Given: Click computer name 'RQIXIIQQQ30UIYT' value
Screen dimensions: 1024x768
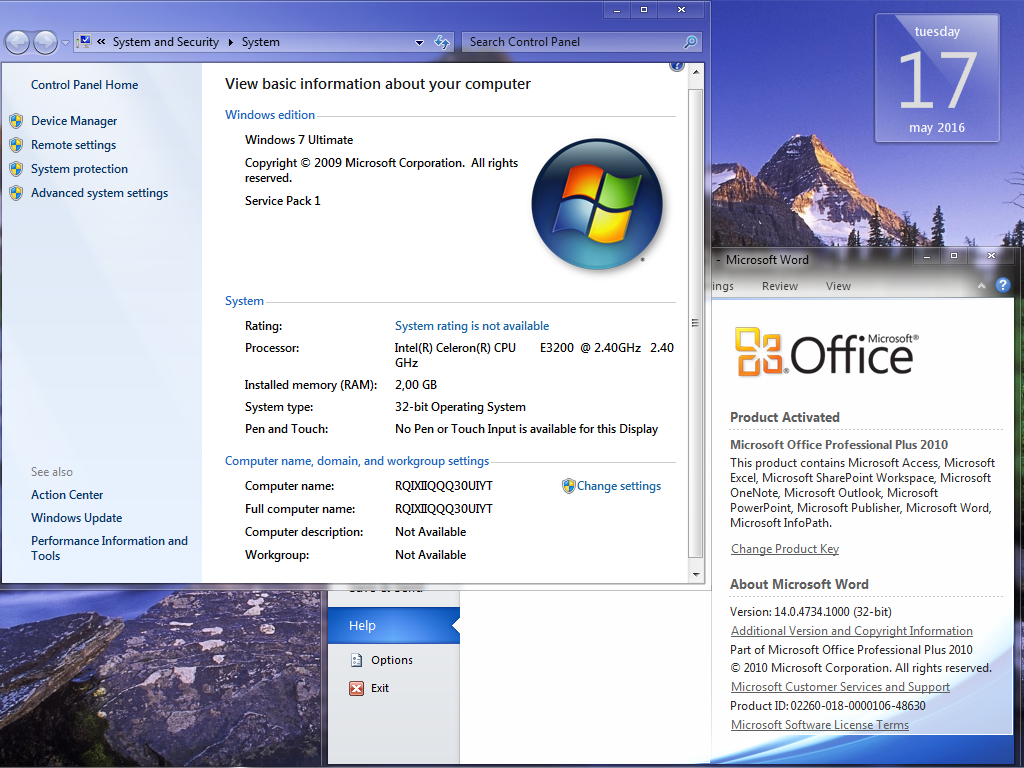Looking at the screenshot, I should pyautogui.click(x=443, y=486).
